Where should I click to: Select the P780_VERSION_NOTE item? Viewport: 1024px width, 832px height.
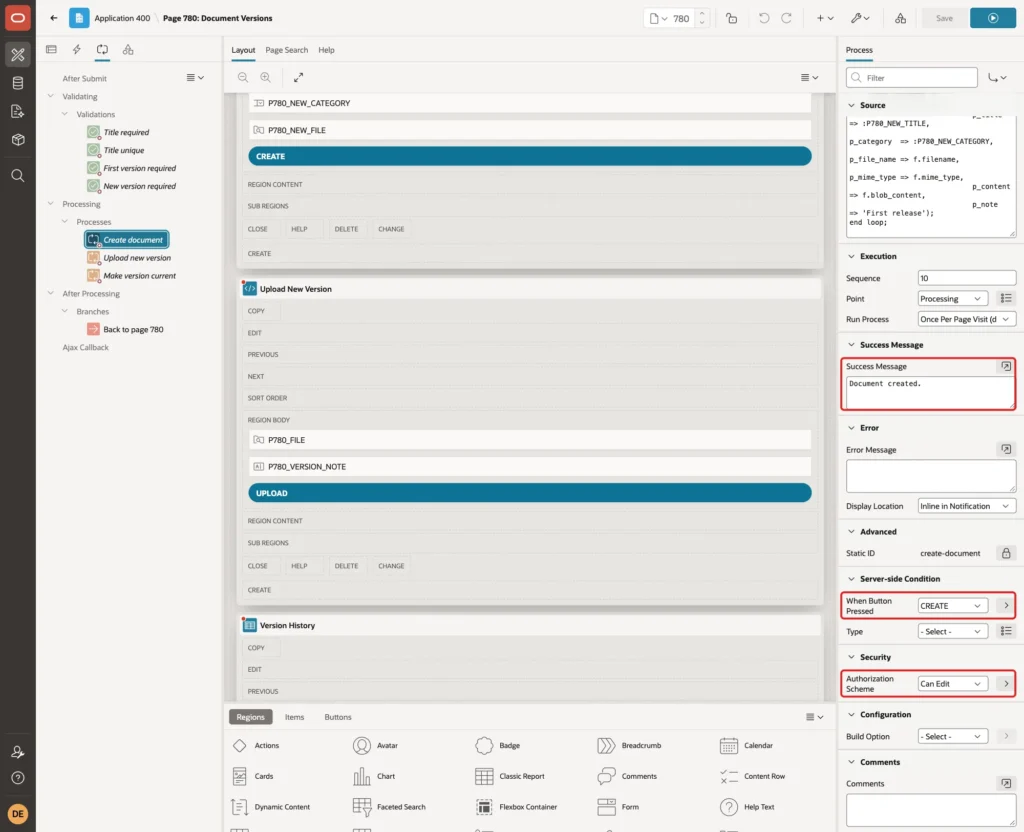pos(530,466)
